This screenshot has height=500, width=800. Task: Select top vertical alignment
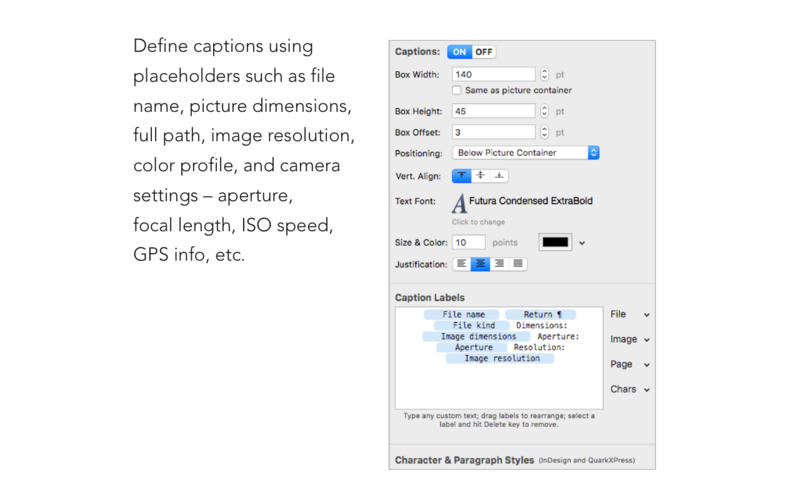tap(461, 176)
